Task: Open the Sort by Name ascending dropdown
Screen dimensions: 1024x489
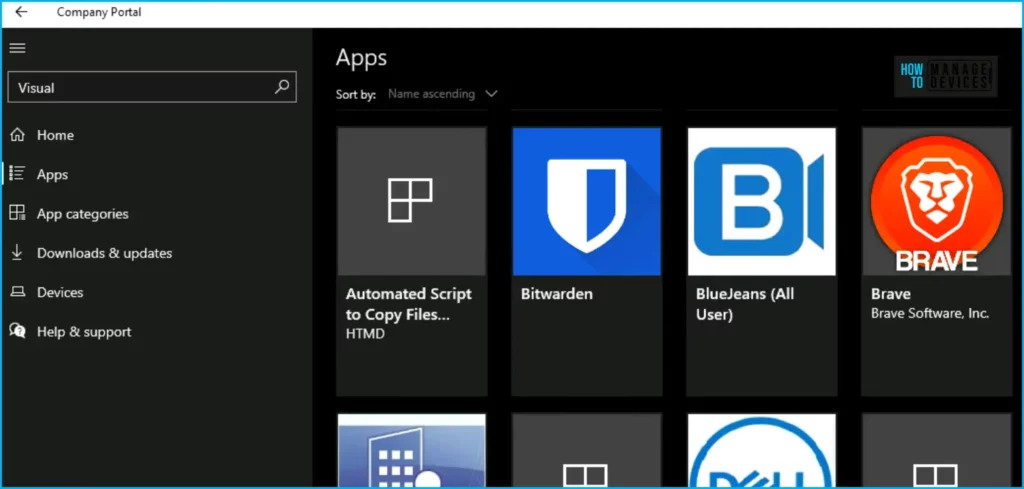Action: coord(443,94)
